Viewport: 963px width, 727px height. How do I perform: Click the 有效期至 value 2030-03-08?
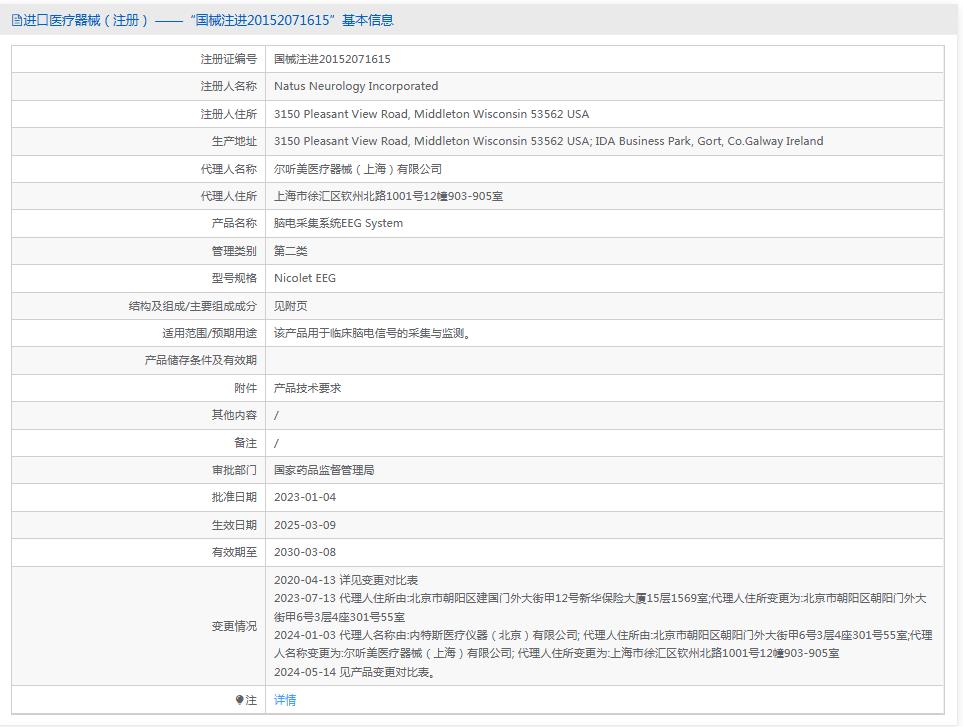(x=307, y=551)
